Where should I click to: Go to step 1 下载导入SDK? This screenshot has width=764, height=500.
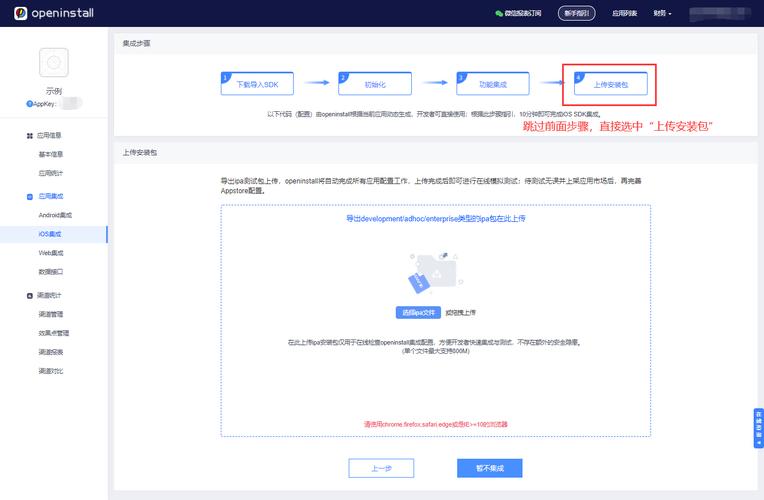(257, 84)
